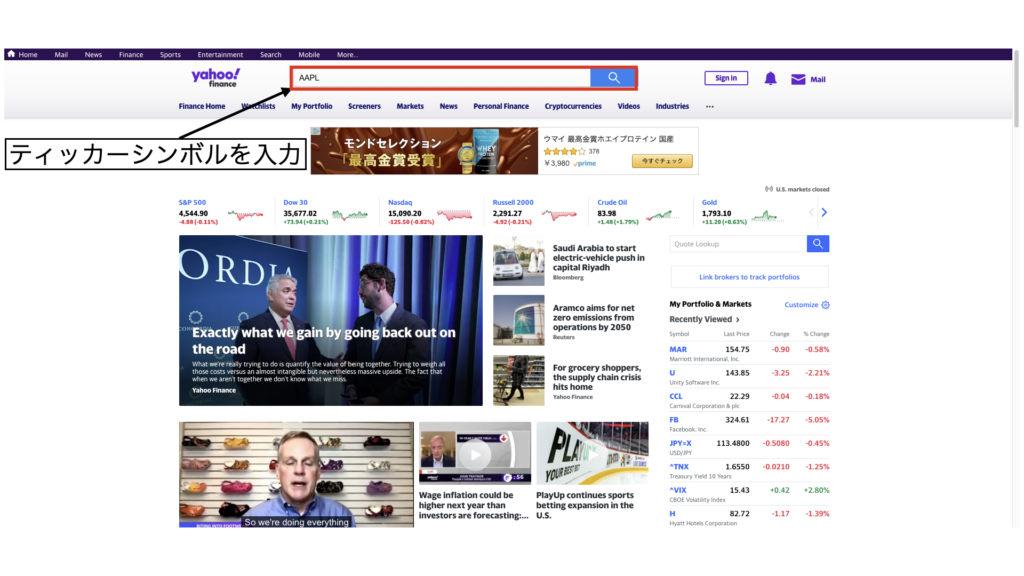
Task: Open the ^VIX ticker symbol
Action: (678, 490)
